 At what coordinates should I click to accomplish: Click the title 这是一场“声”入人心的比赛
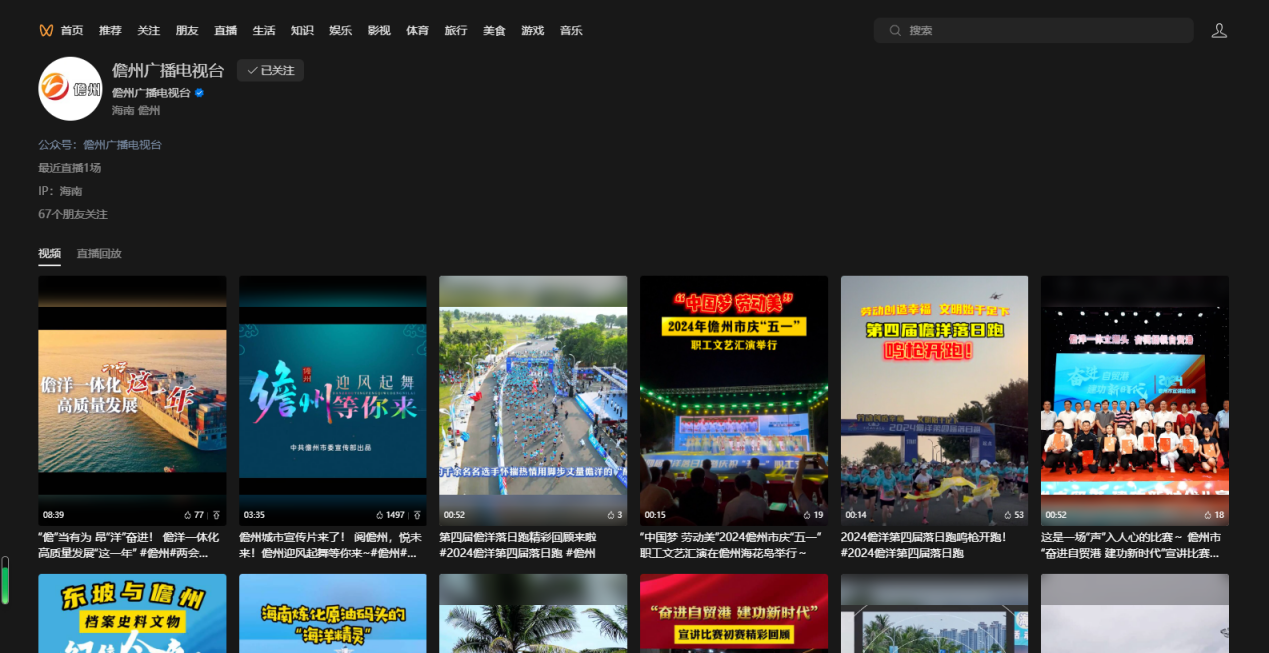(x=1133, y=545)
